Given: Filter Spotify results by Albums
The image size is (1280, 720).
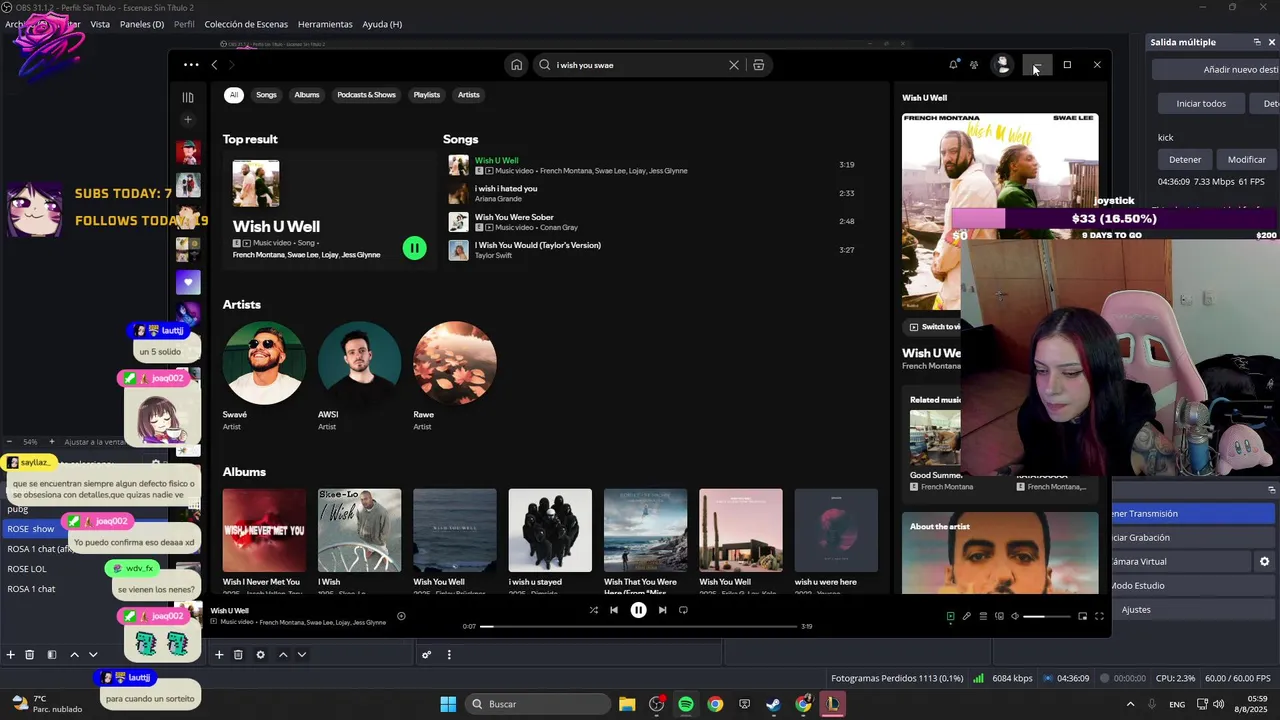Looking at the screenshot, I should (x=307, y=95).
